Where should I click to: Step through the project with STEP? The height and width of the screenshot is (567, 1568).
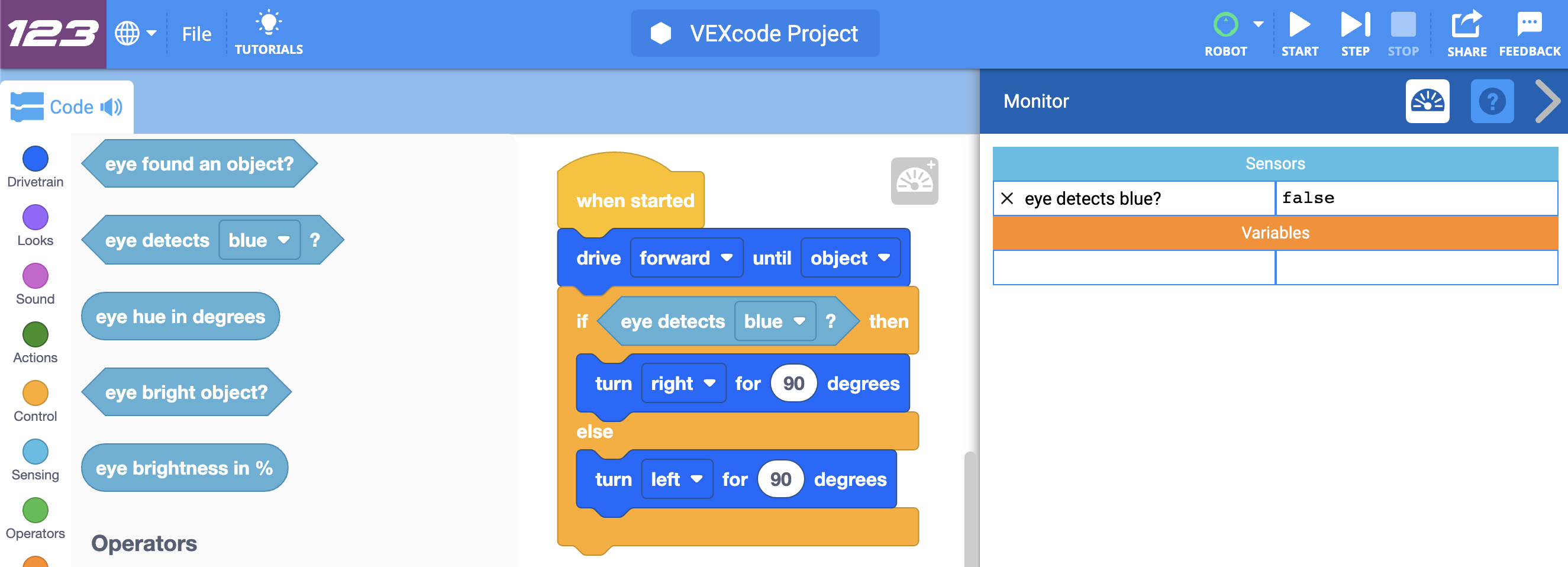pyautogui.click(x=1355, y=27)
